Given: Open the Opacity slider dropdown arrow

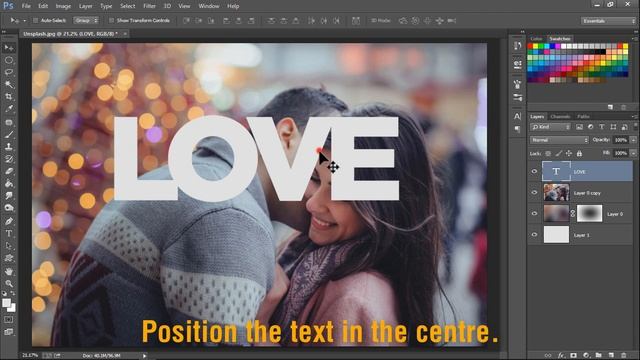Looking at the screenshot, I should 633,140.
